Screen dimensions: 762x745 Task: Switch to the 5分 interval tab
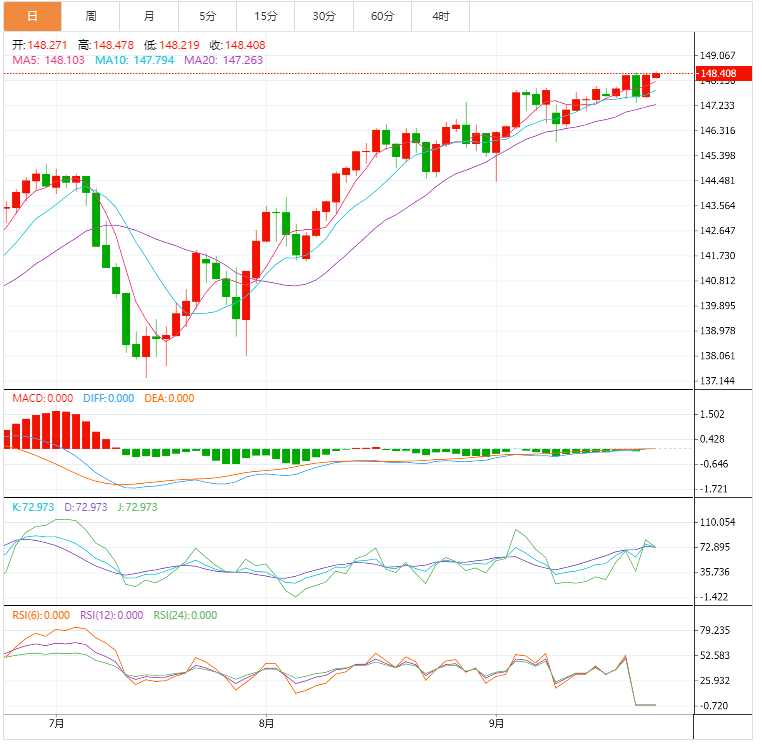(x=207, y=16)
